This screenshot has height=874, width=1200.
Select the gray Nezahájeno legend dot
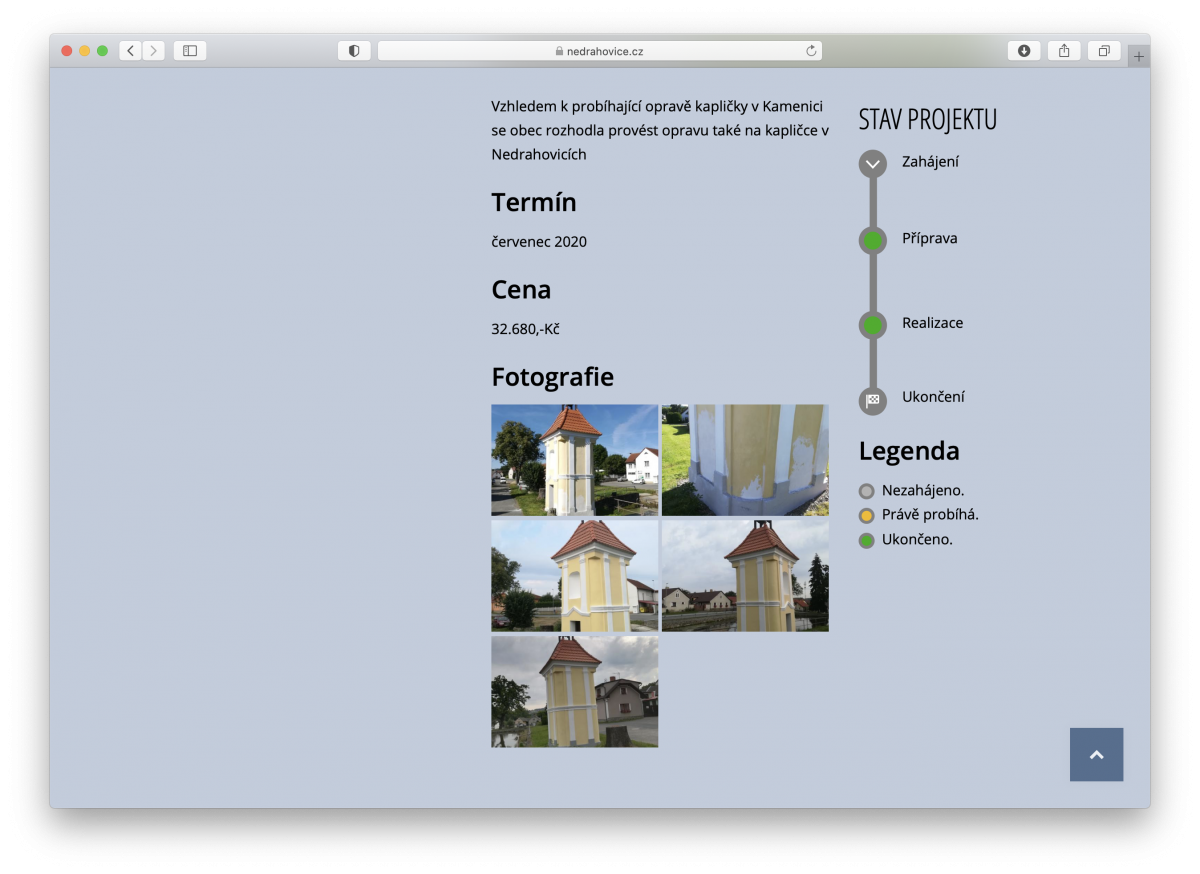[x=866, y=491]
